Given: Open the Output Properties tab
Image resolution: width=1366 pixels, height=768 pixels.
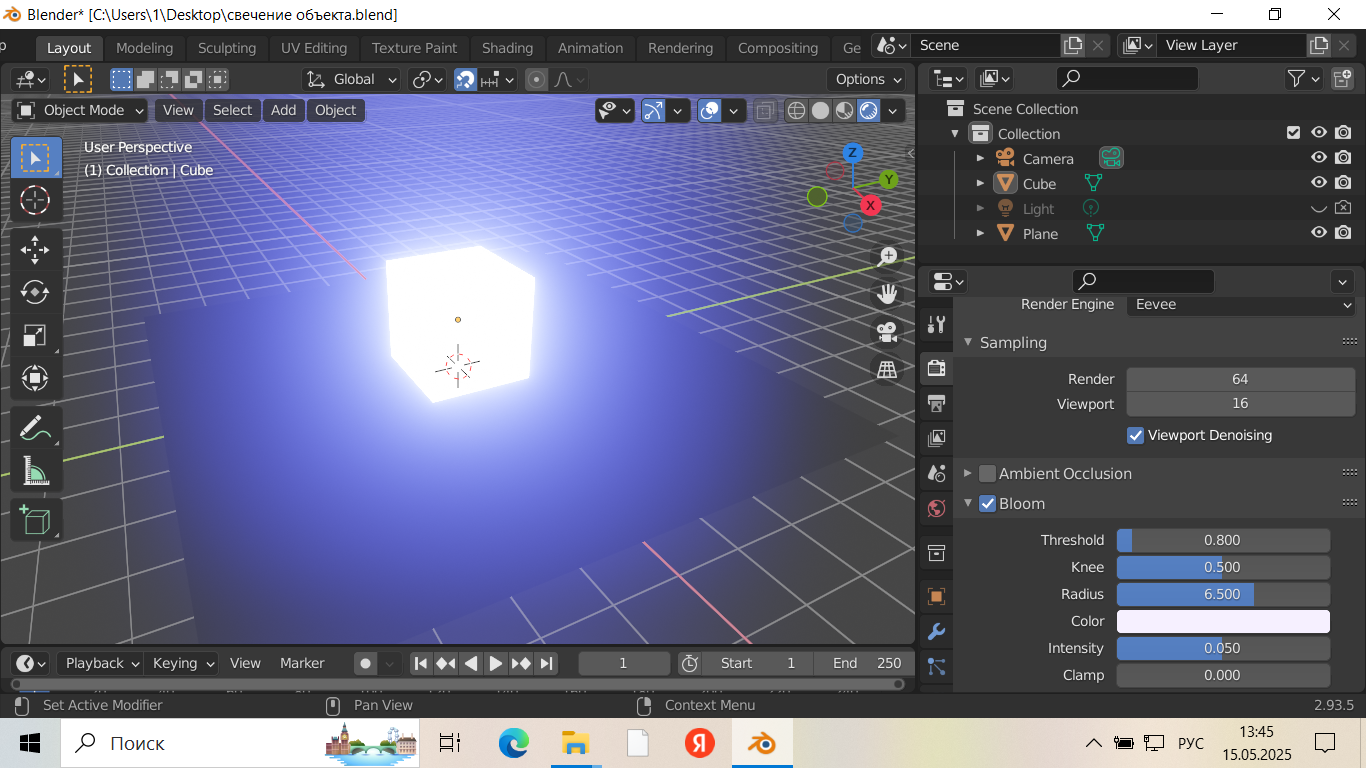Looking at the screenshot, I should [937, 404].
